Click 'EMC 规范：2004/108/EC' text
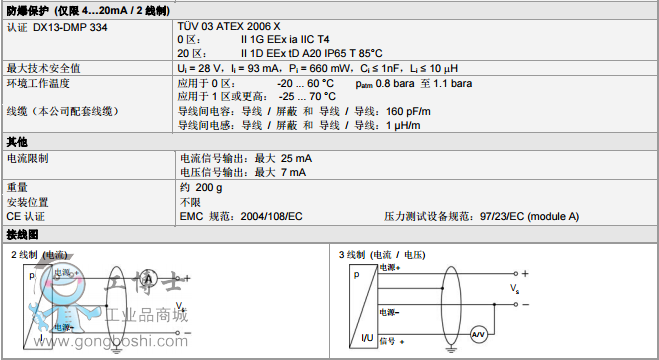Viewport: 659px width, 360px height. coord(241,217)
